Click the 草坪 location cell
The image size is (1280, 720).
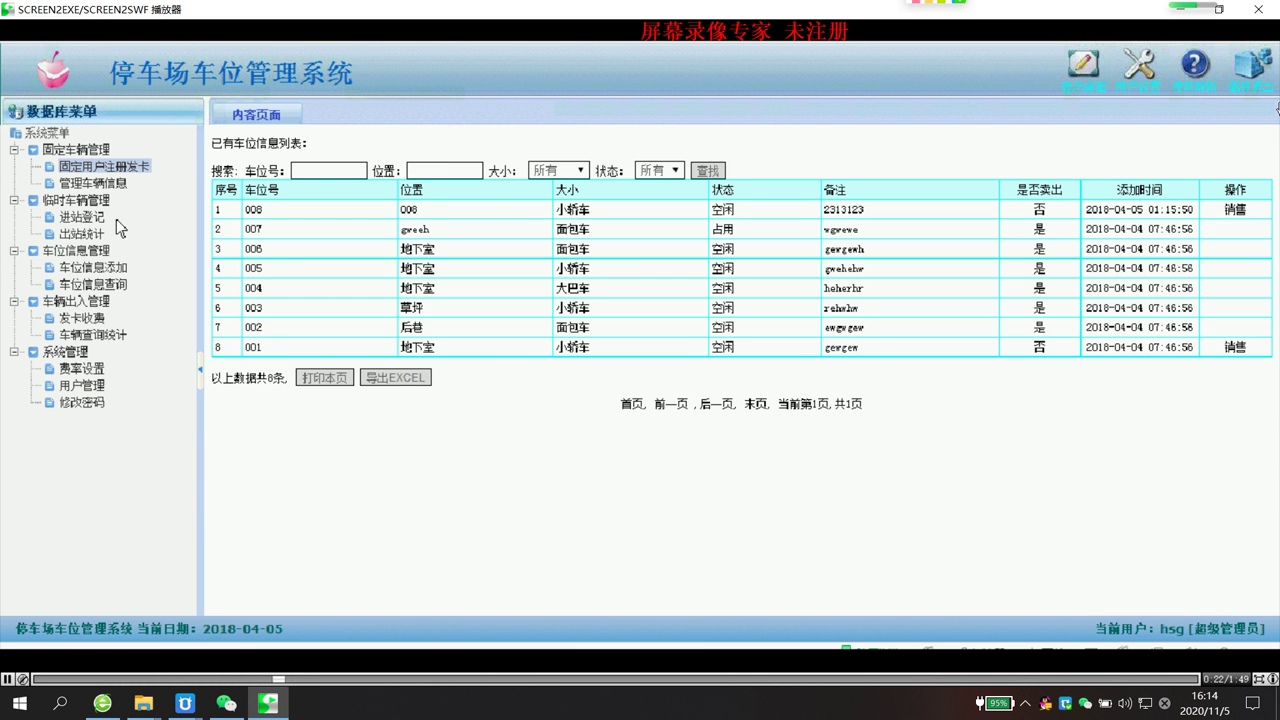(x=412, y=308)
